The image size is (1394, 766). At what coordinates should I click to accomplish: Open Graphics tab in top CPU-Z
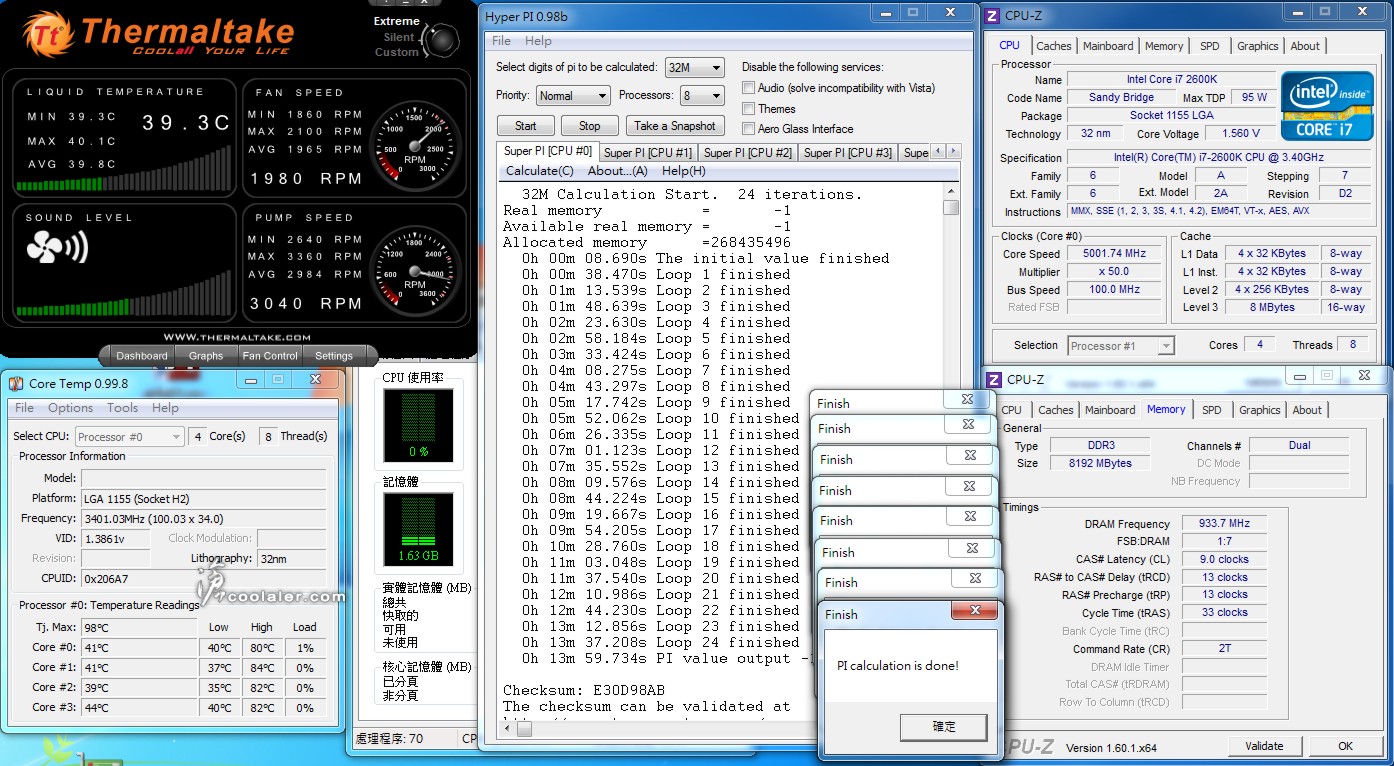click(x=1257, y=46)
